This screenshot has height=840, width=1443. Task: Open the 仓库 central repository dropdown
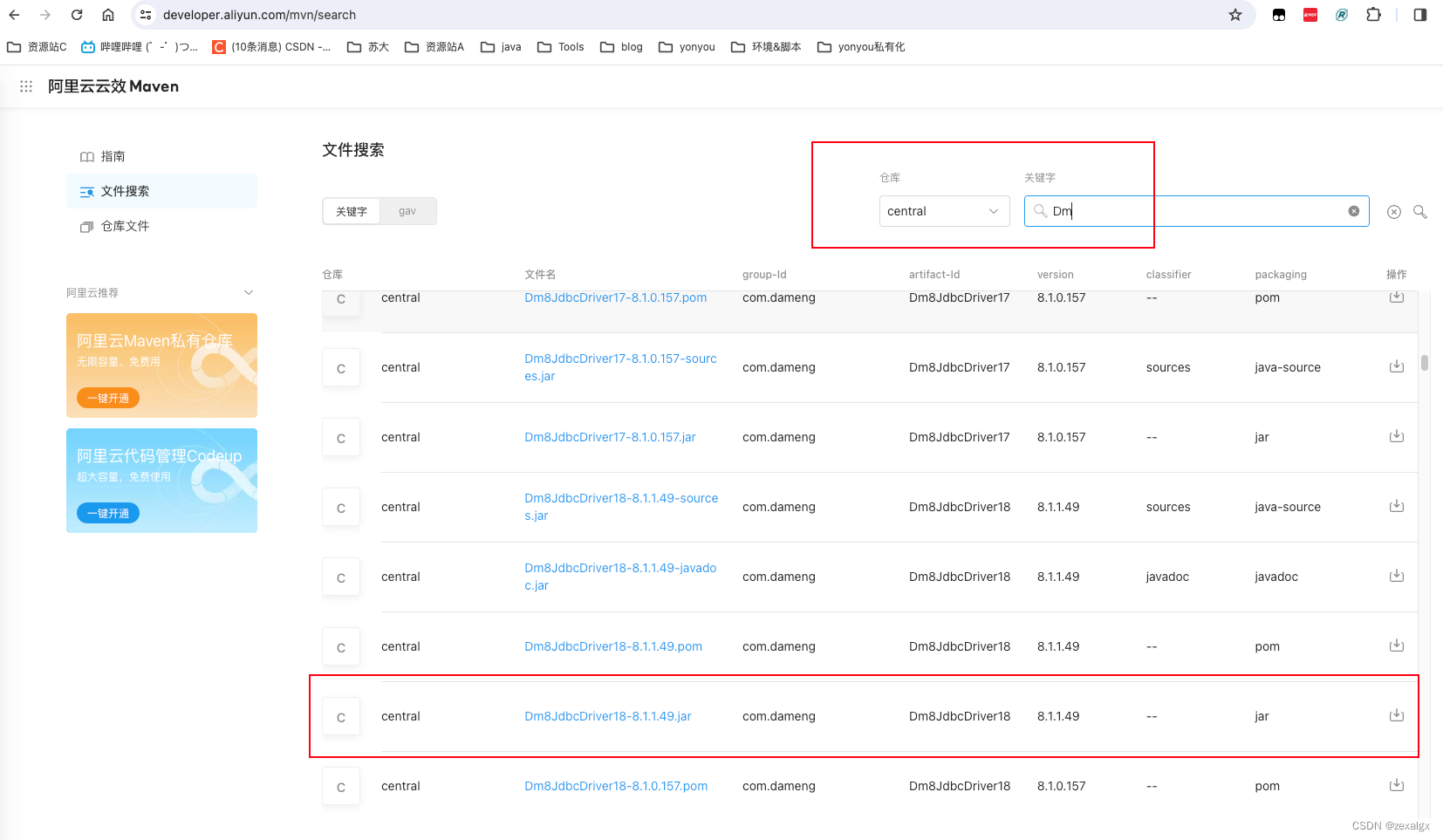point(944,211)
